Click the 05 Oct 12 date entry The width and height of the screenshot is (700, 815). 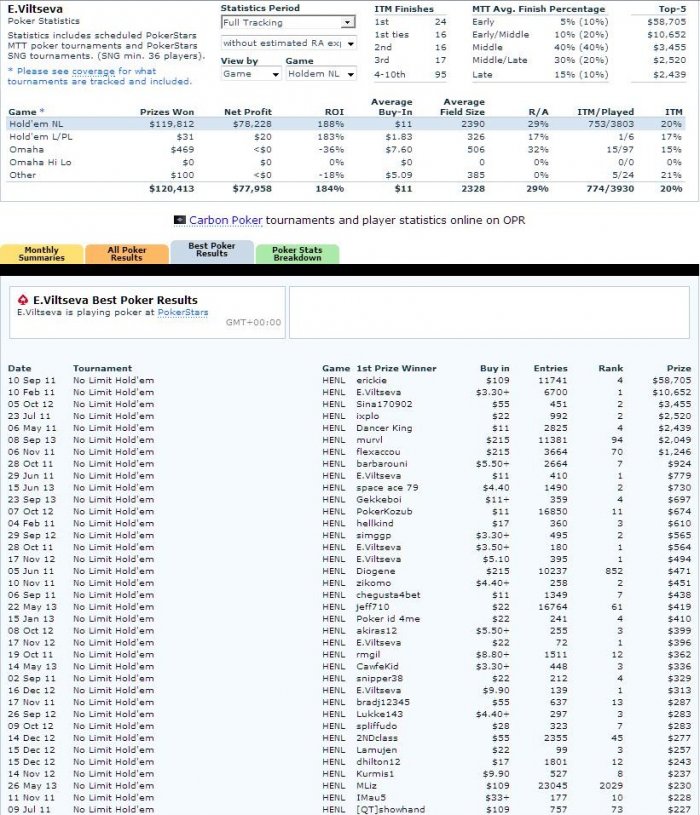pyautogui.click(x=31, y=404)
